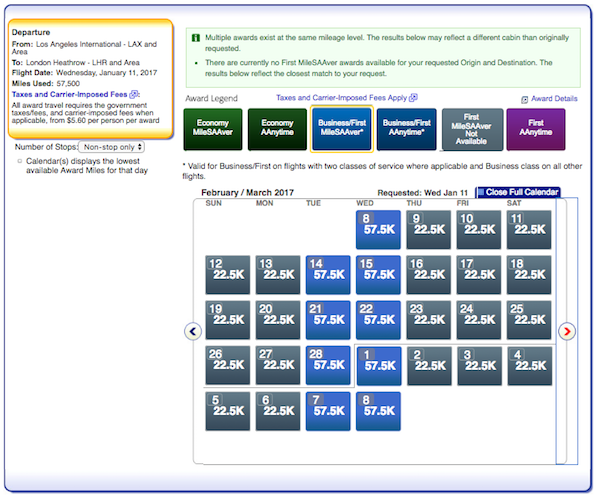Viewport: 600px width, 501px height.
Task: Choose February 14 at 57.5K
Action: 328,275
